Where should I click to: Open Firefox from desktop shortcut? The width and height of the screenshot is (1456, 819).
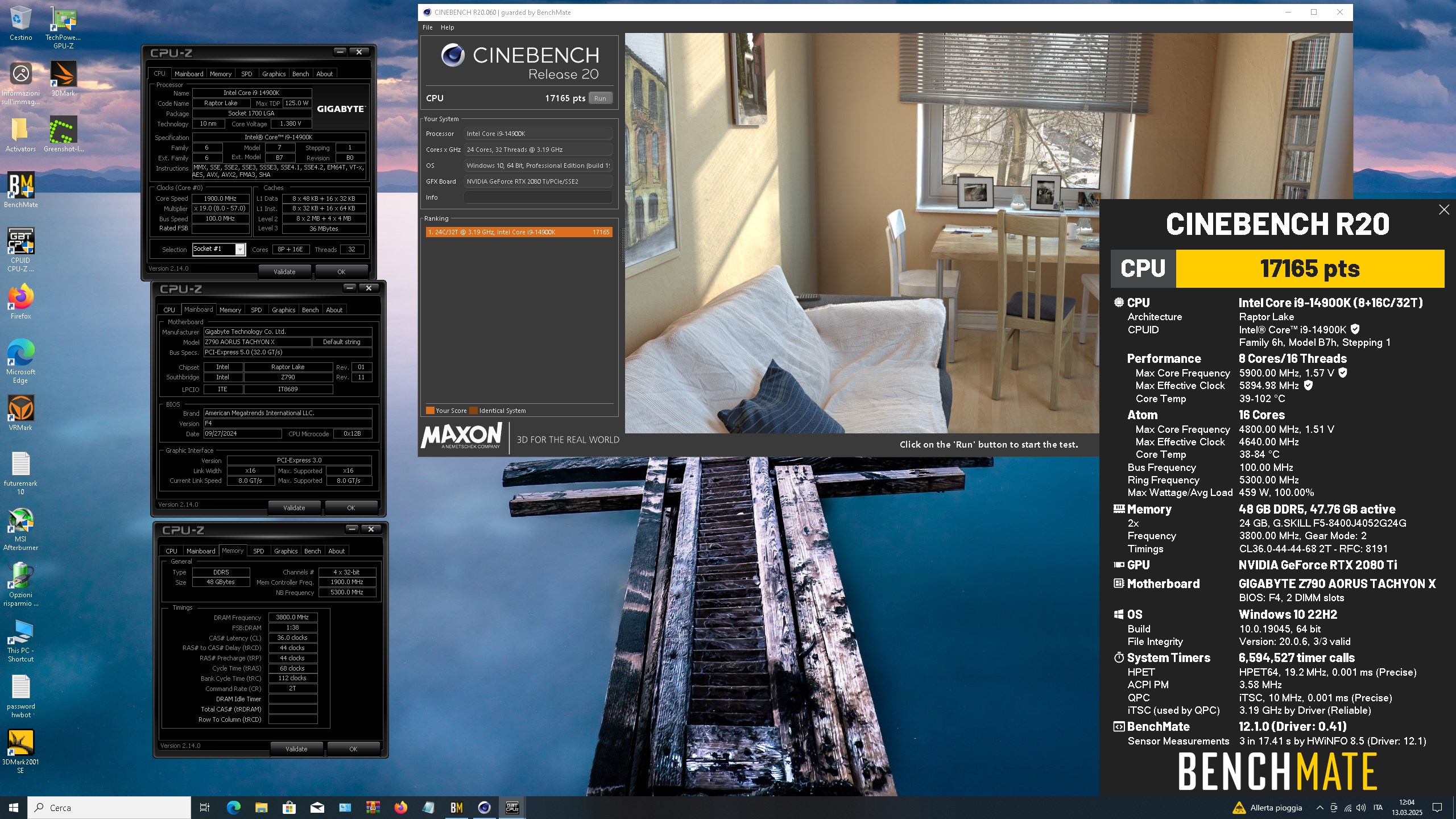(x=20, y=301)
